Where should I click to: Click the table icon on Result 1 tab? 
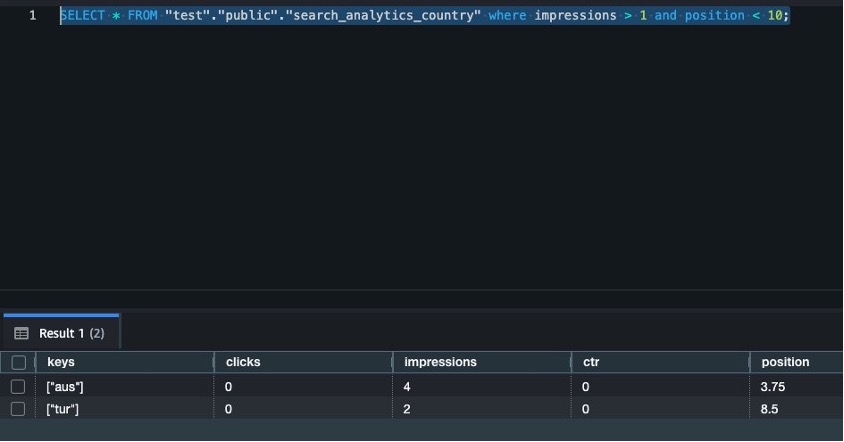tap(21, 333)
